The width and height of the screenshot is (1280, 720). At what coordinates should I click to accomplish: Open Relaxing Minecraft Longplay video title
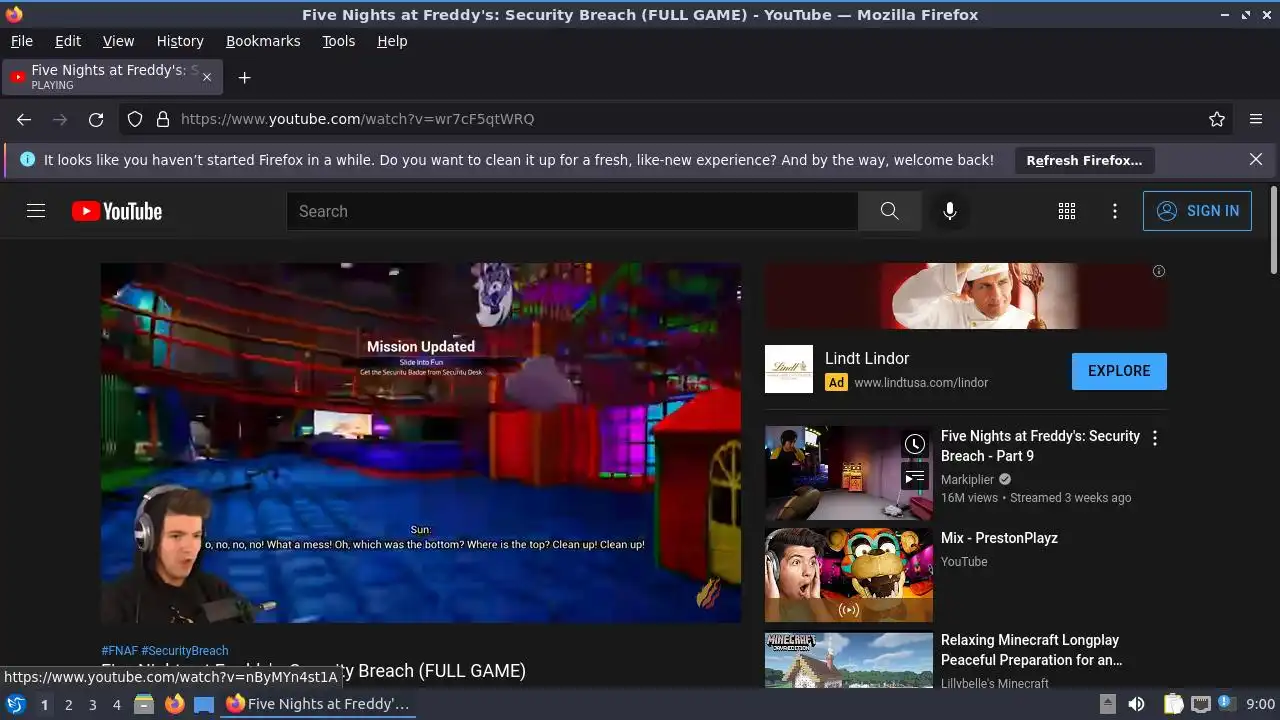click(x=1031, y=650)
